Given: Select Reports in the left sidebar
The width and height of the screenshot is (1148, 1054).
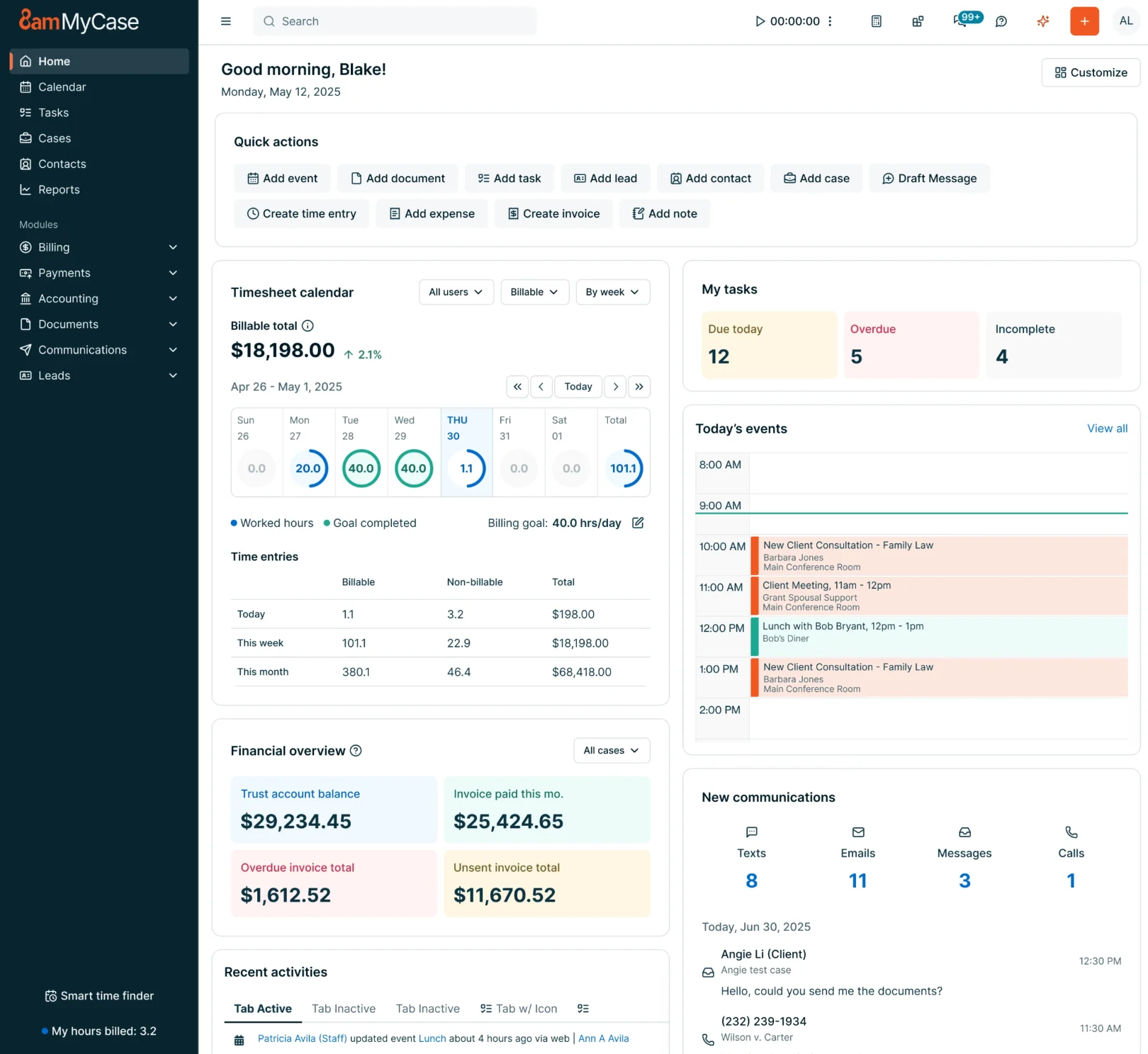Looking at the screenshot, I should (x=59, y=189).
